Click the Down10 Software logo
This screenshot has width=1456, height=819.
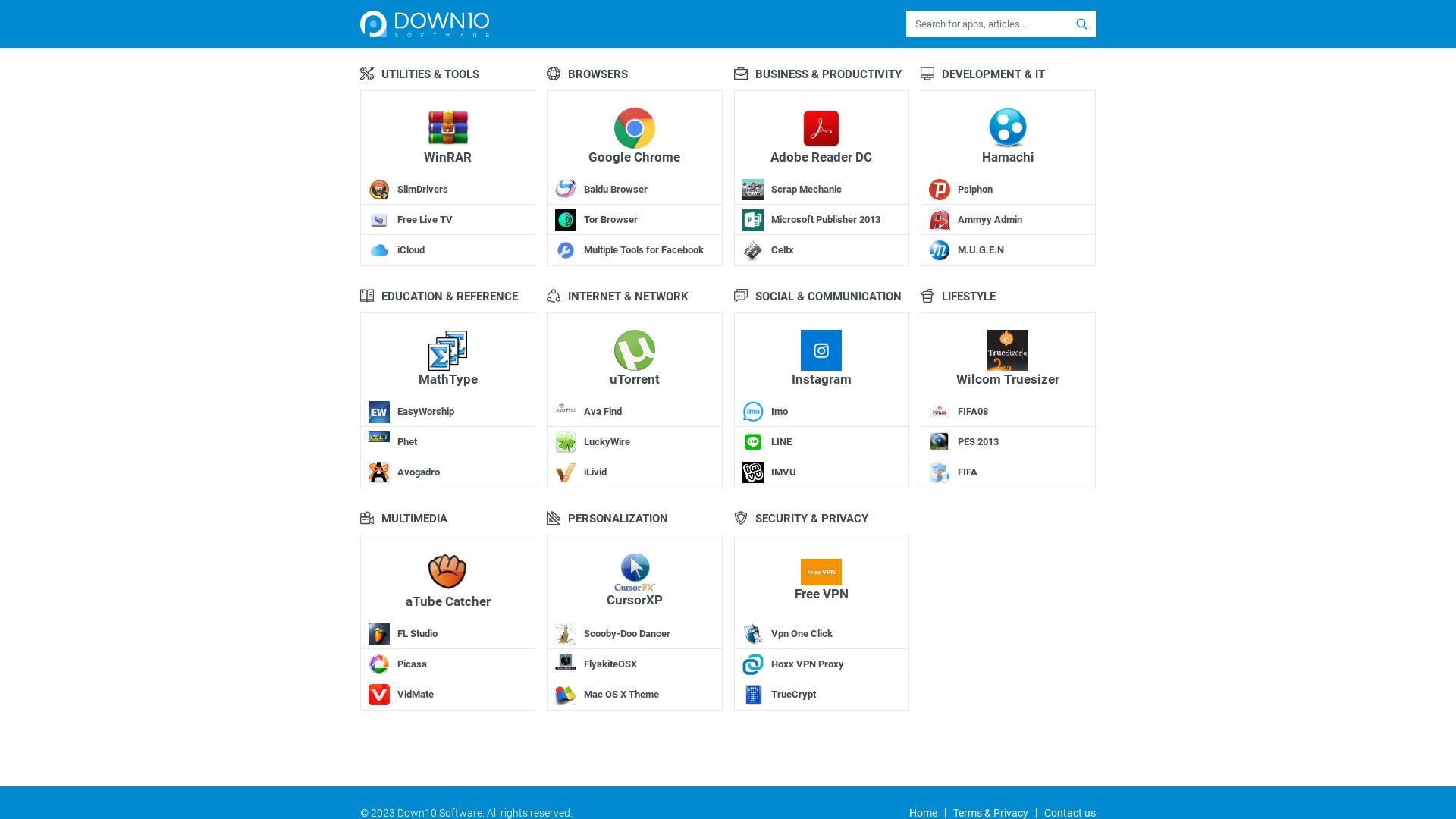[x=425, y=24]
